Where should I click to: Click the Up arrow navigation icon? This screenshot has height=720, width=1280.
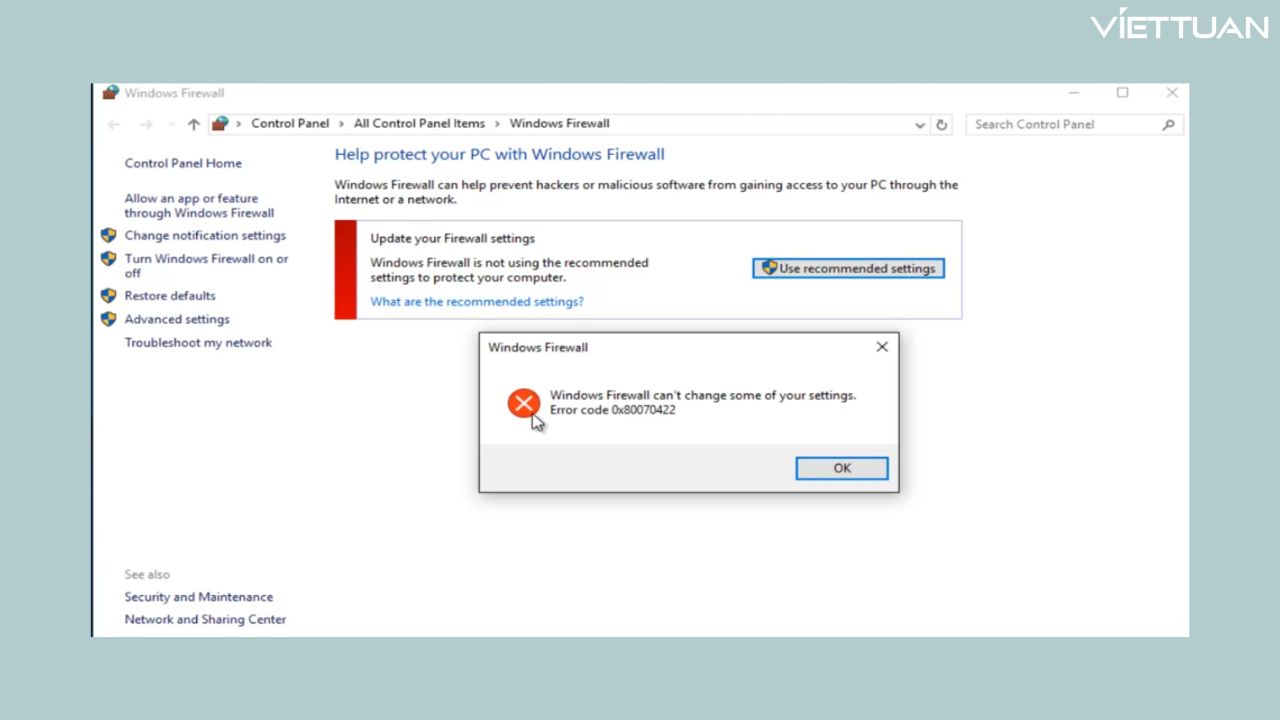click(x=194, y=125)
